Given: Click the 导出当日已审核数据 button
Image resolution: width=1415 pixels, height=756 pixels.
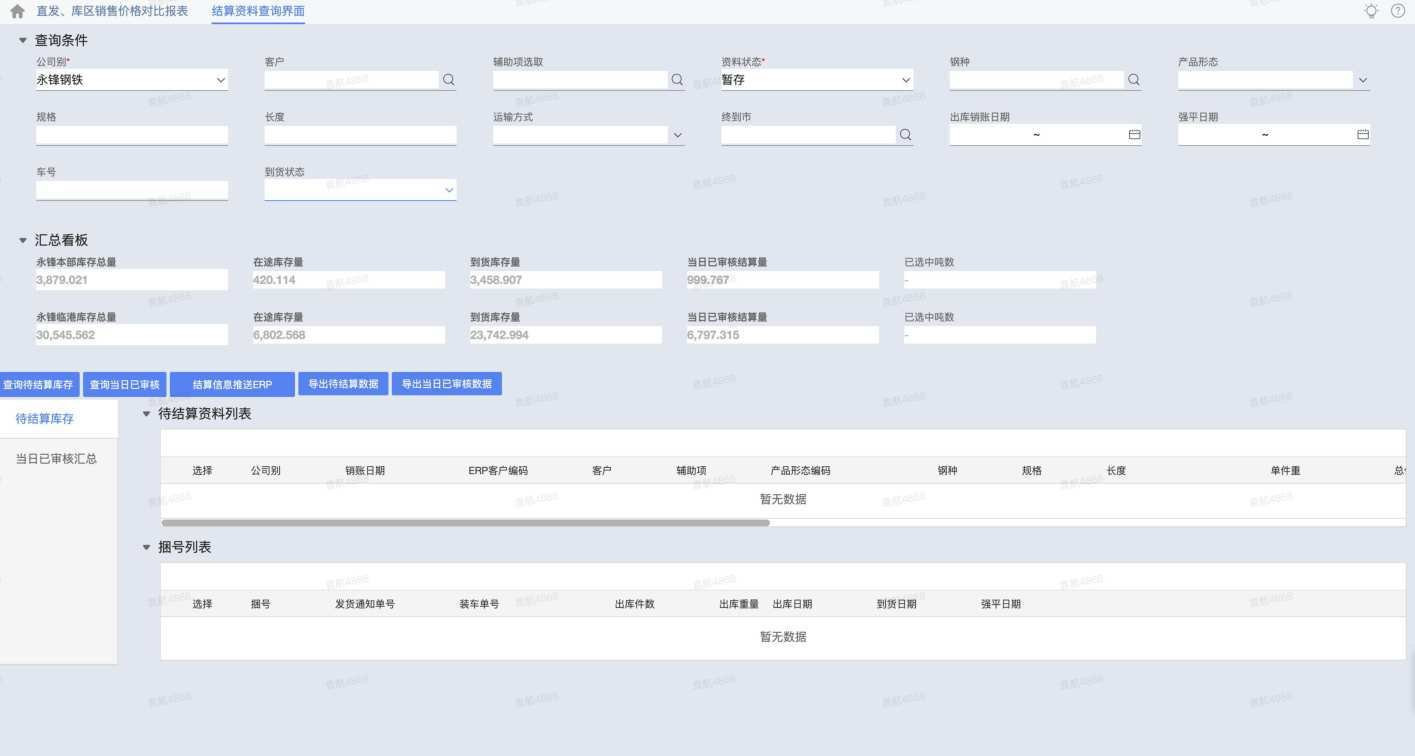Looking at the screenshot, I should click(447, 384).
